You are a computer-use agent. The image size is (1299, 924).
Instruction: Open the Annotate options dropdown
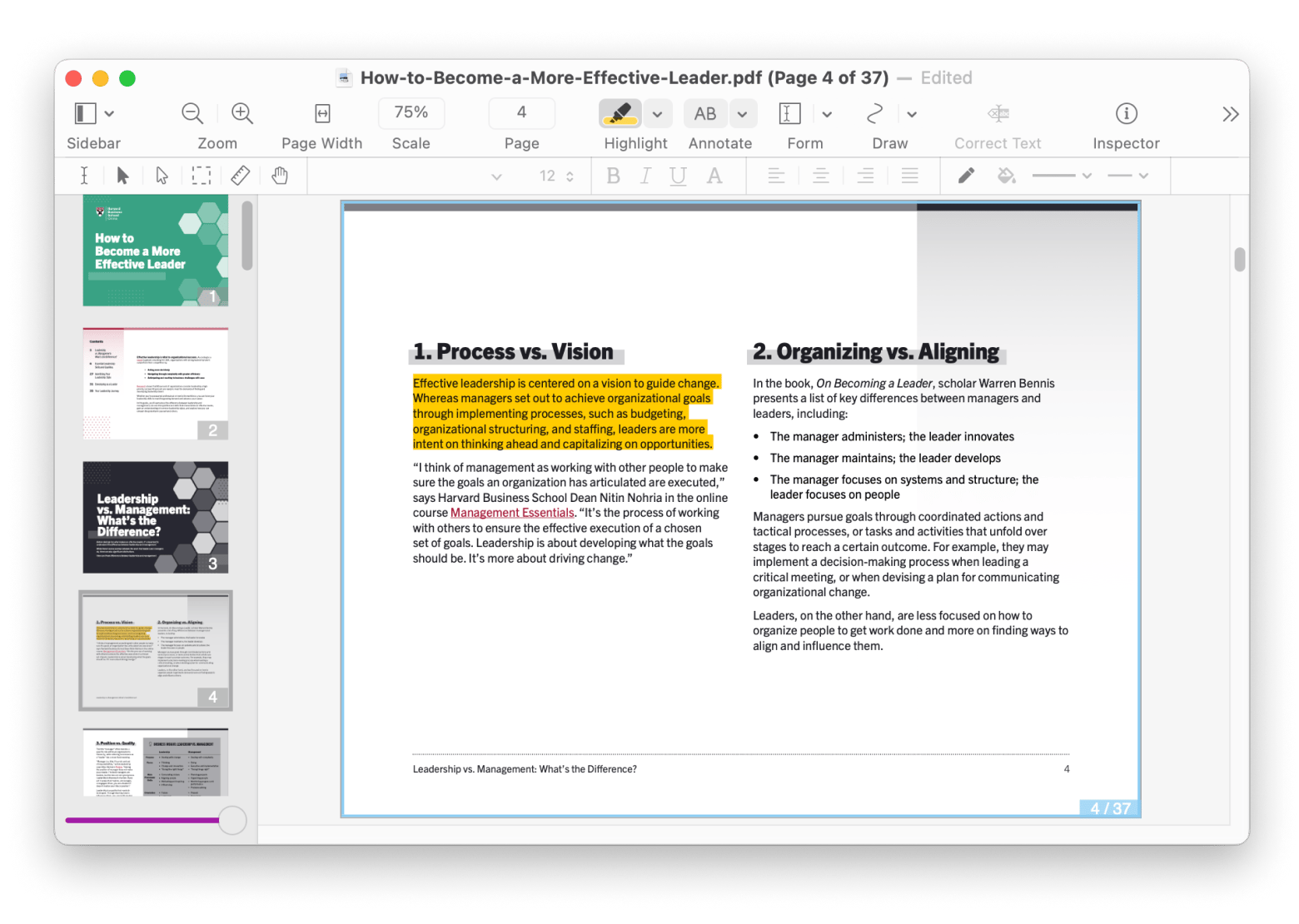(x=742, y=114)
